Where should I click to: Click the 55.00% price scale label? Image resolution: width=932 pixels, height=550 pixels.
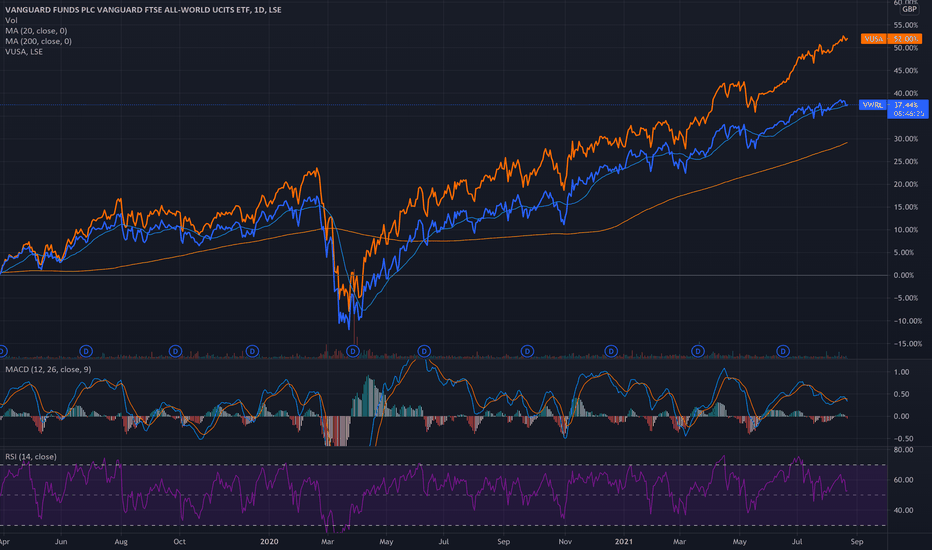tap(906, 25)
